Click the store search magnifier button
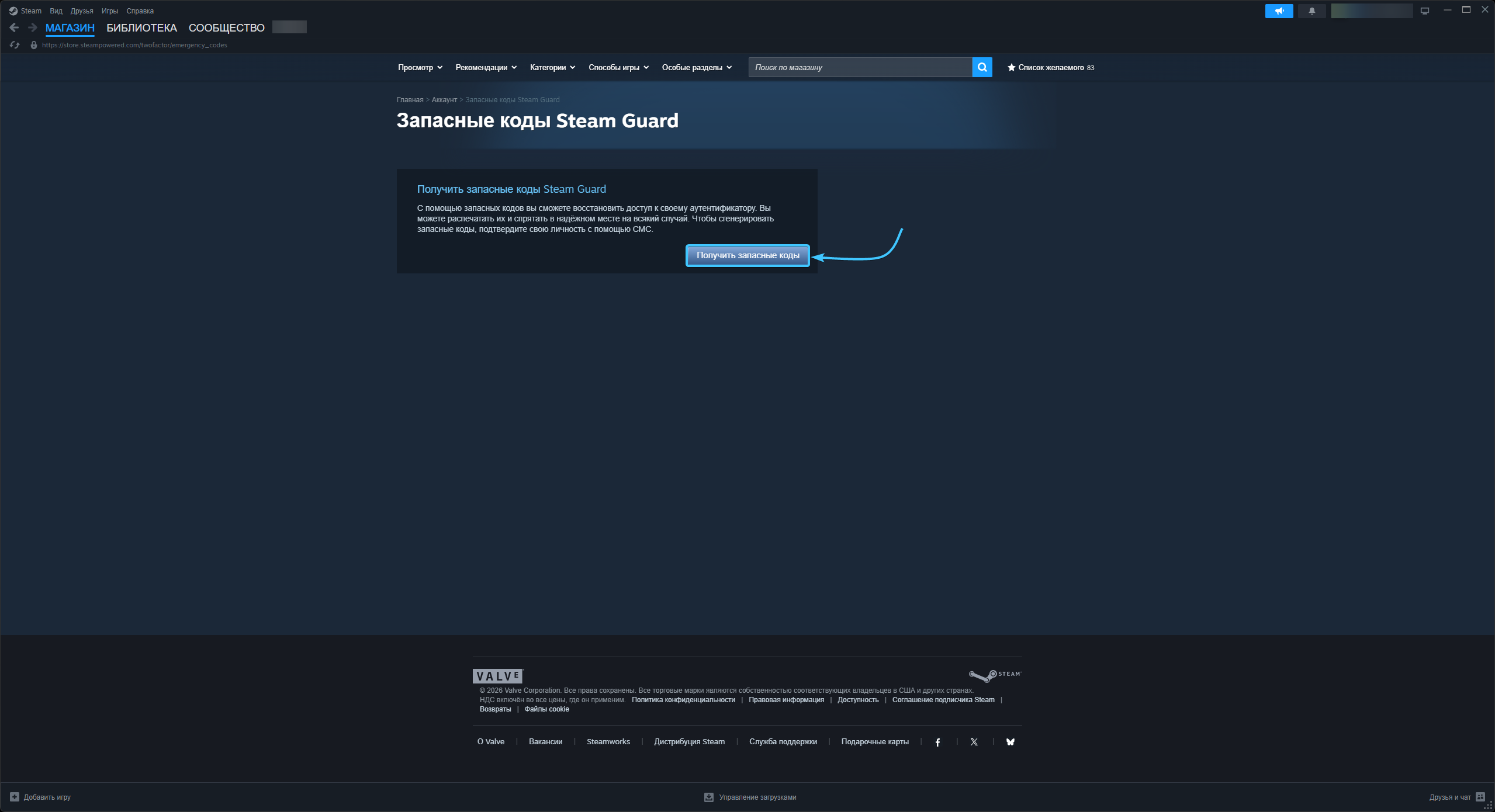This screenshot has width=1495, height=812. pyautogui.click(x=982, y=67)
